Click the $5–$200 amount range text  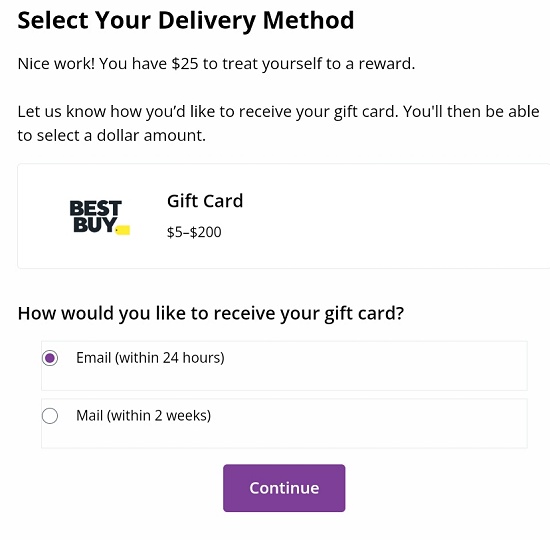coord(194,232)
